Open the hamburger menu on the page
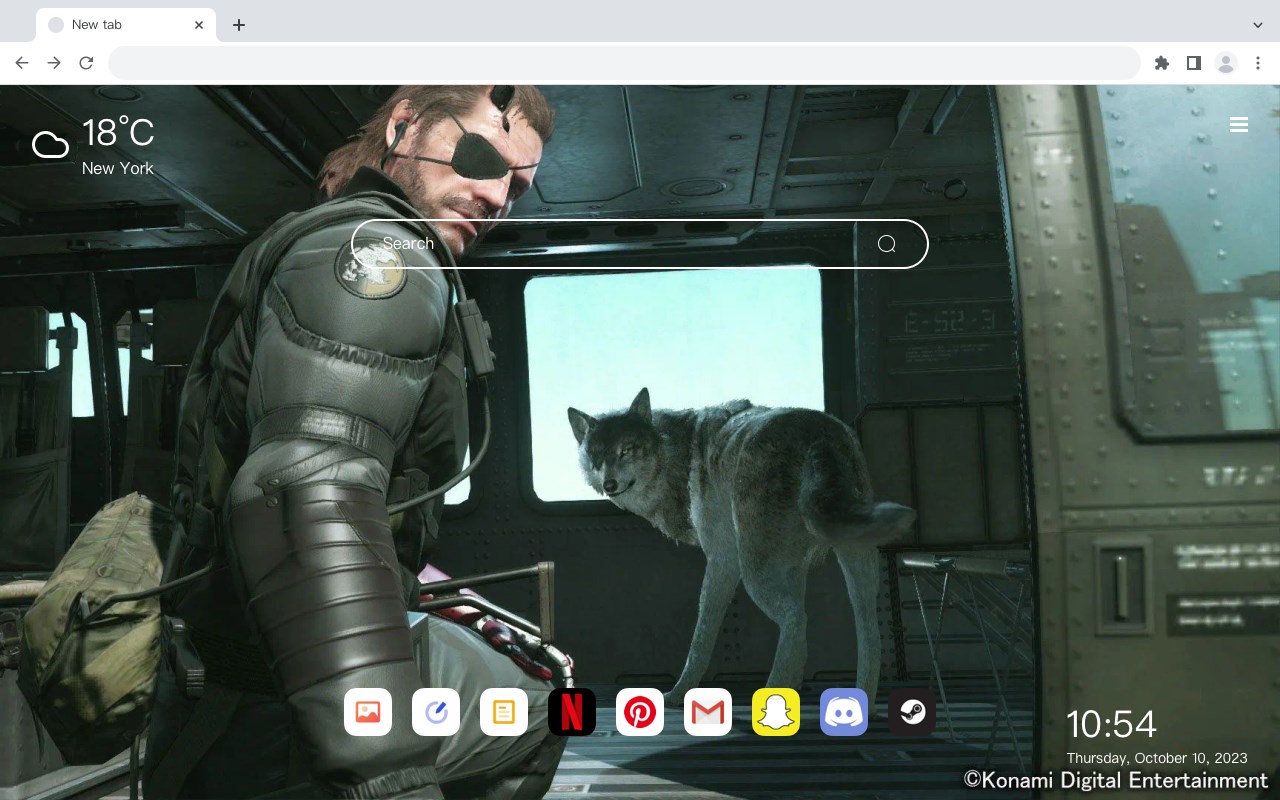Screen dimensions: 1280x800 [x=1239, y=125]
